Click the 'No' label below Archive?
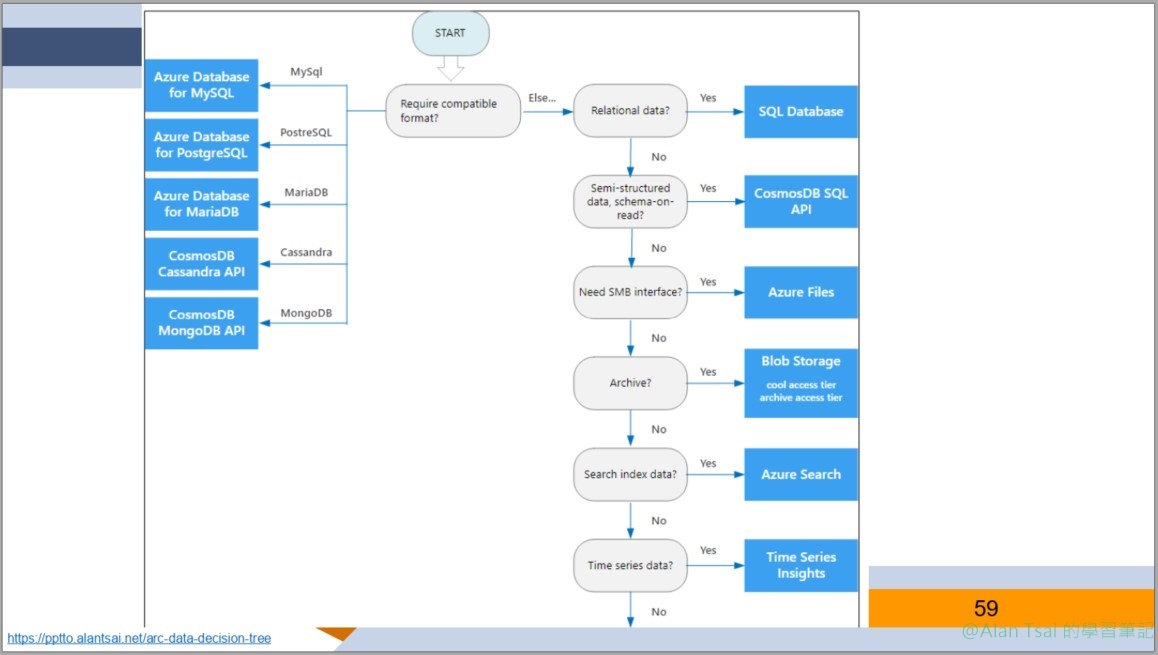 click(x=659, y=429)
